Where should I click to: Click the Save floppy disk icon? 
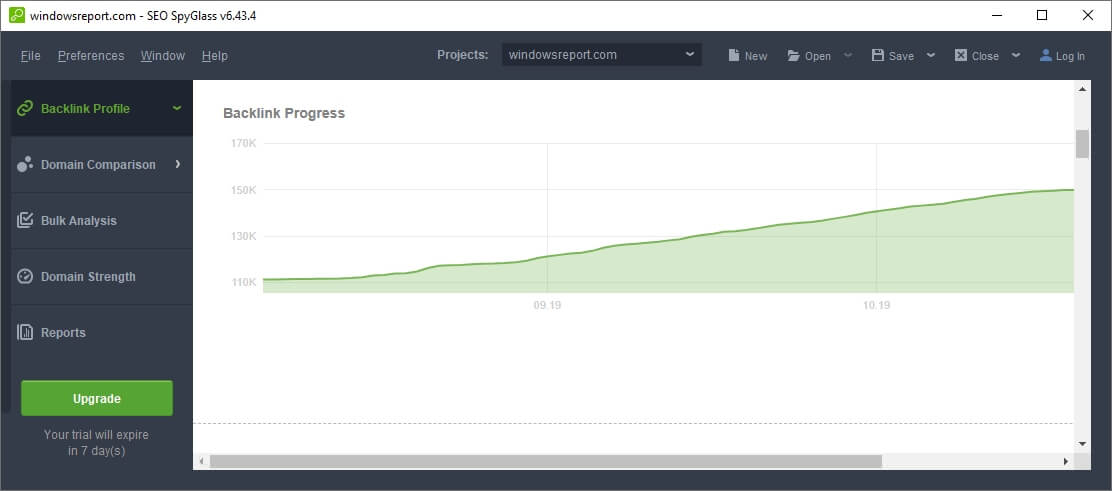coord(878,55)
